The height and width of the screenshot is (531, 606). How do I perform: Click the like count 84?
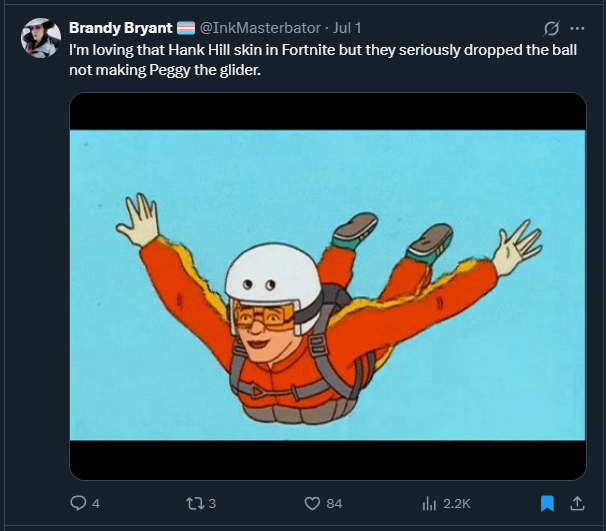(x=334, y=503)
